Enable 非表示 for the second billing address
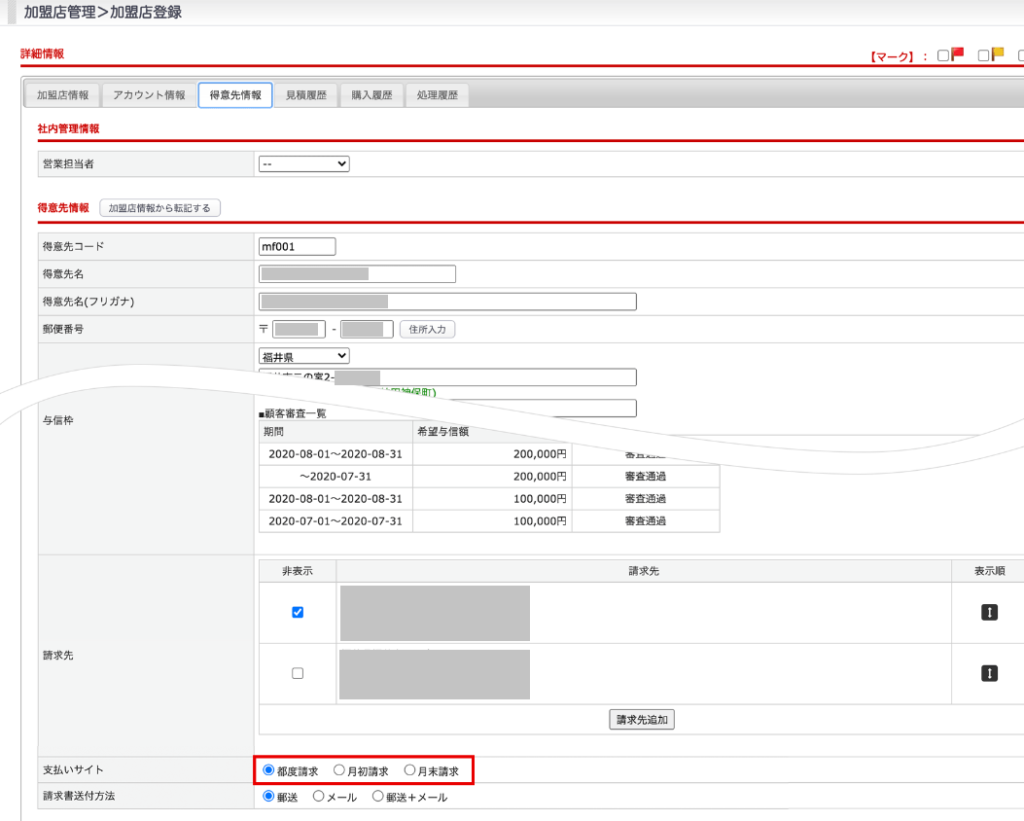 [297, 673]
